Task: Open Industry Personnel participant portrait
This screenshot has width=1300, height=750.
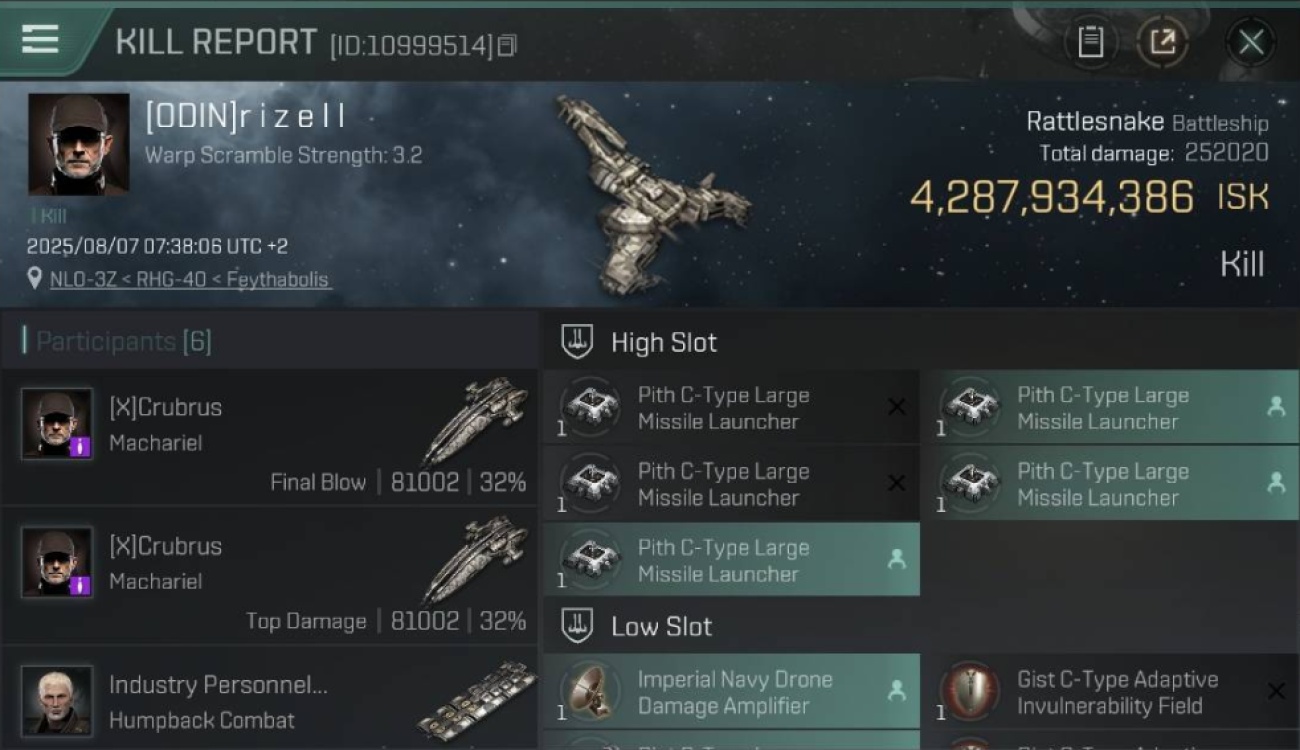Action: (57, 701)
